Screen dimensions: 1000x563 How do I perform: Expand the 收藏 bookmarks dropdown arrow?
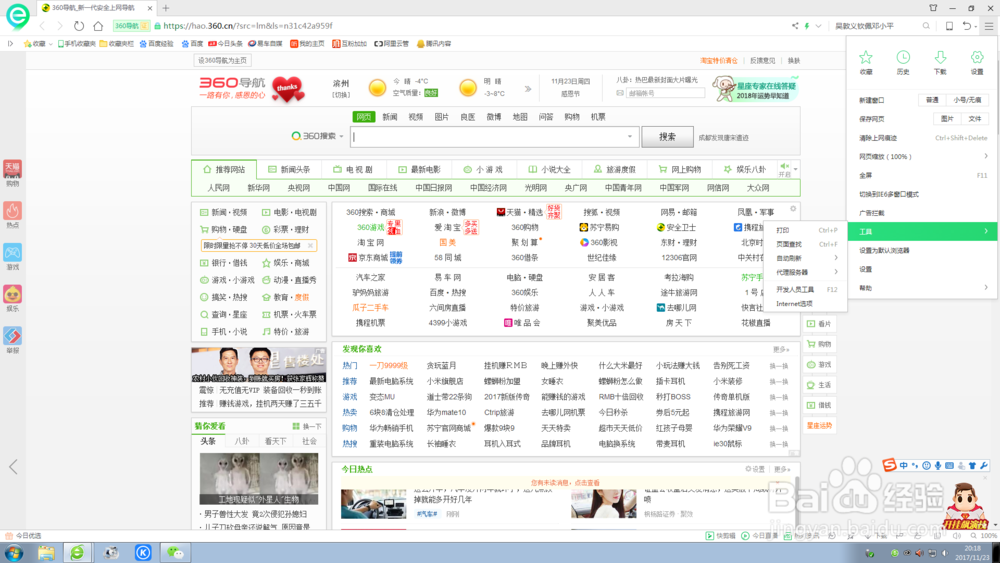(x=50, y=44)
